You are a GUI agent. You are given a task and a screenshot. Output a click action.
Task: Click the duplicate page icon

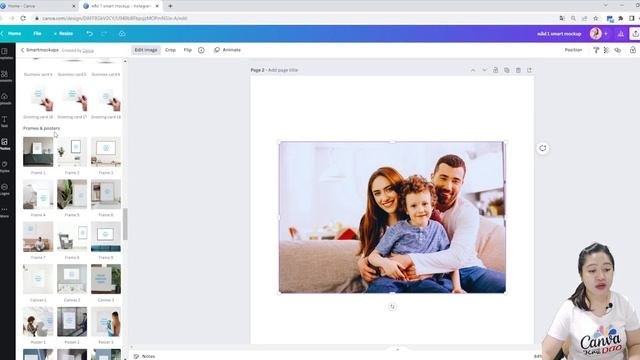point(507,70)
